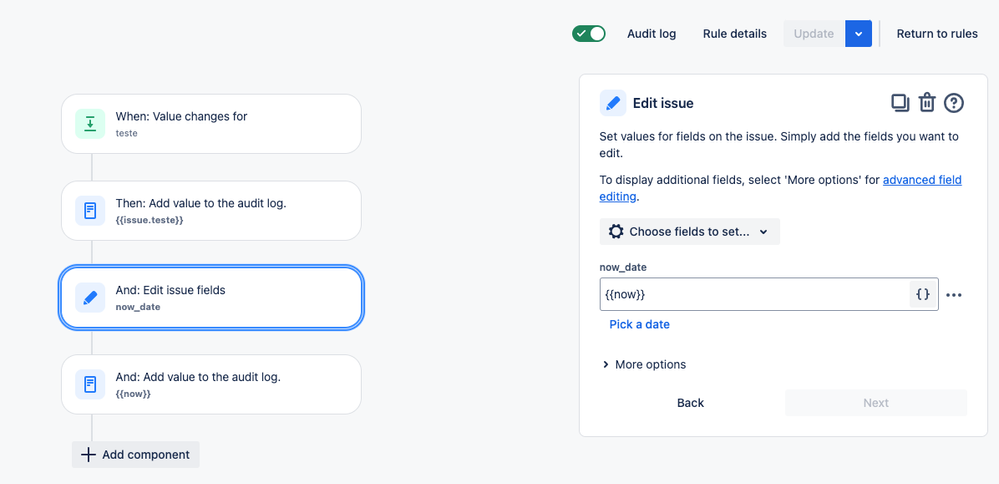Image resolution: width=999 pixels, height=484 pixels.
Task: Click the disabled Next button
Action: [x=876, y=402]
